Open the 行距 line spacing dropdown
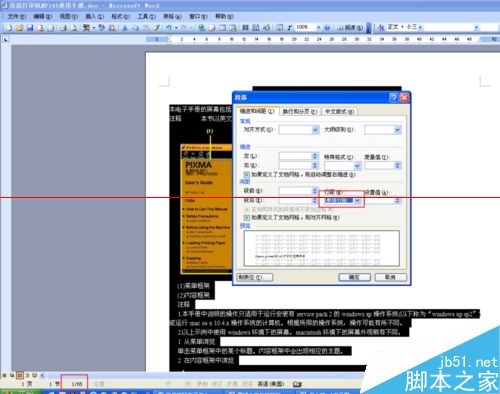The width and height of the screenshot is (500, 394). pyautogui.click(x=357, y=200)
